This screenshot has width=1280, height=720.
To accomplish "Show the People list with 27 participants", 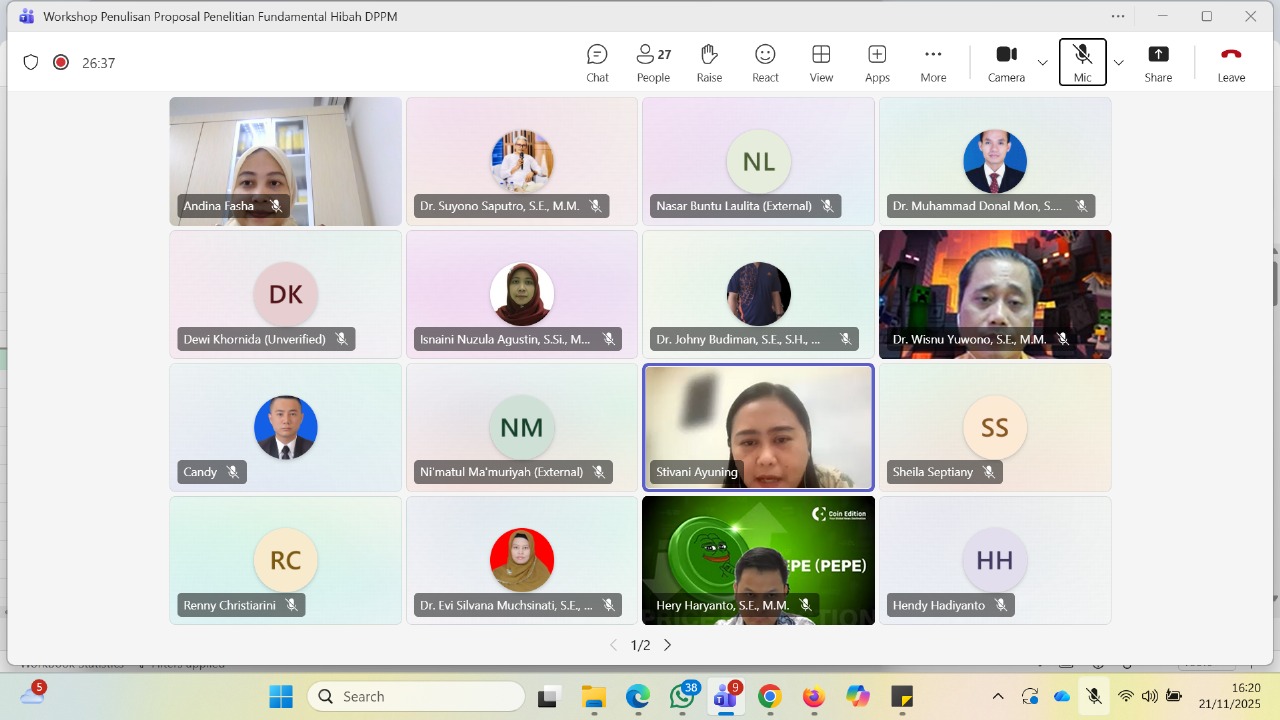I will (x=653, y=62).
